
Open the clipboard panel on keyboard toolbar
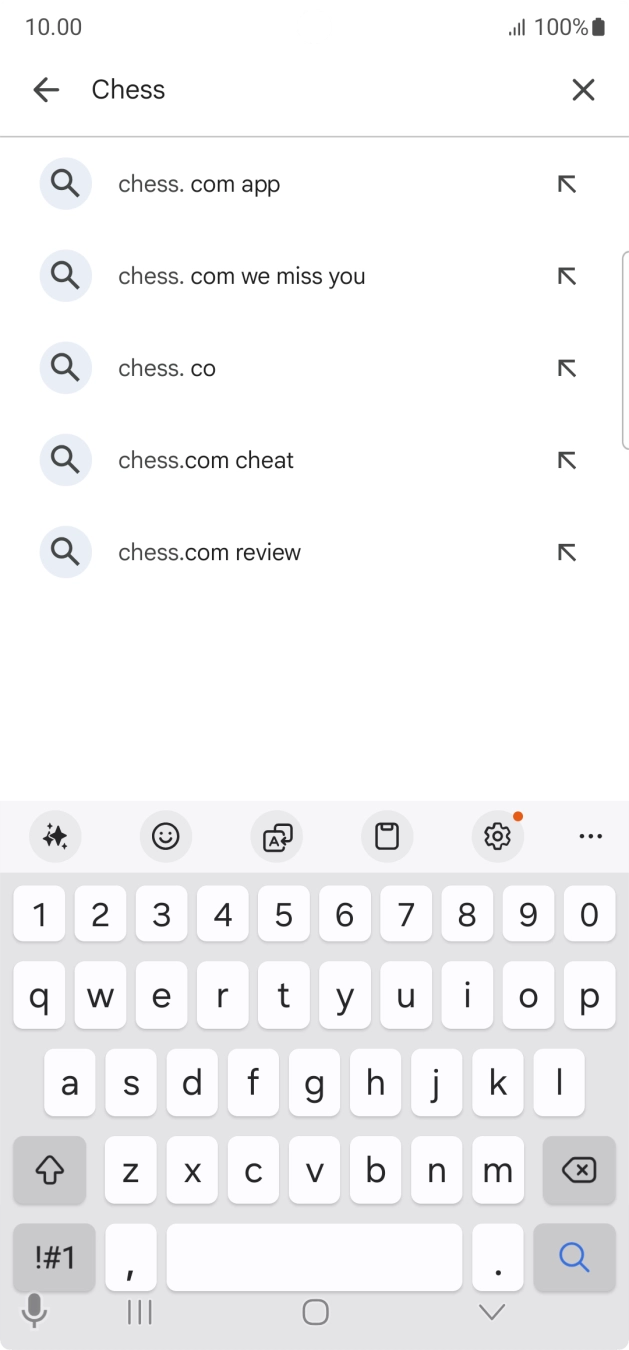[x=387, y=836]
